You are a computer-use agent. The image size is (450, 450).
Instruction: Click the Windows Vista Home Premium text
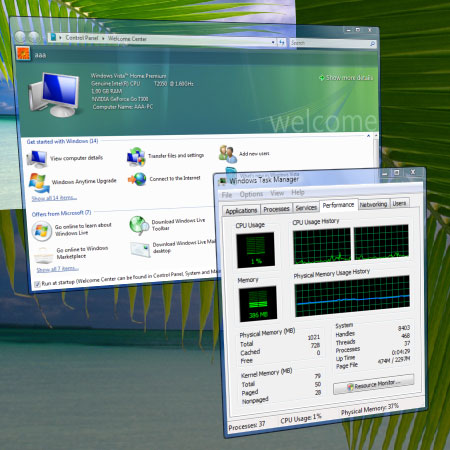pos(128,76)
